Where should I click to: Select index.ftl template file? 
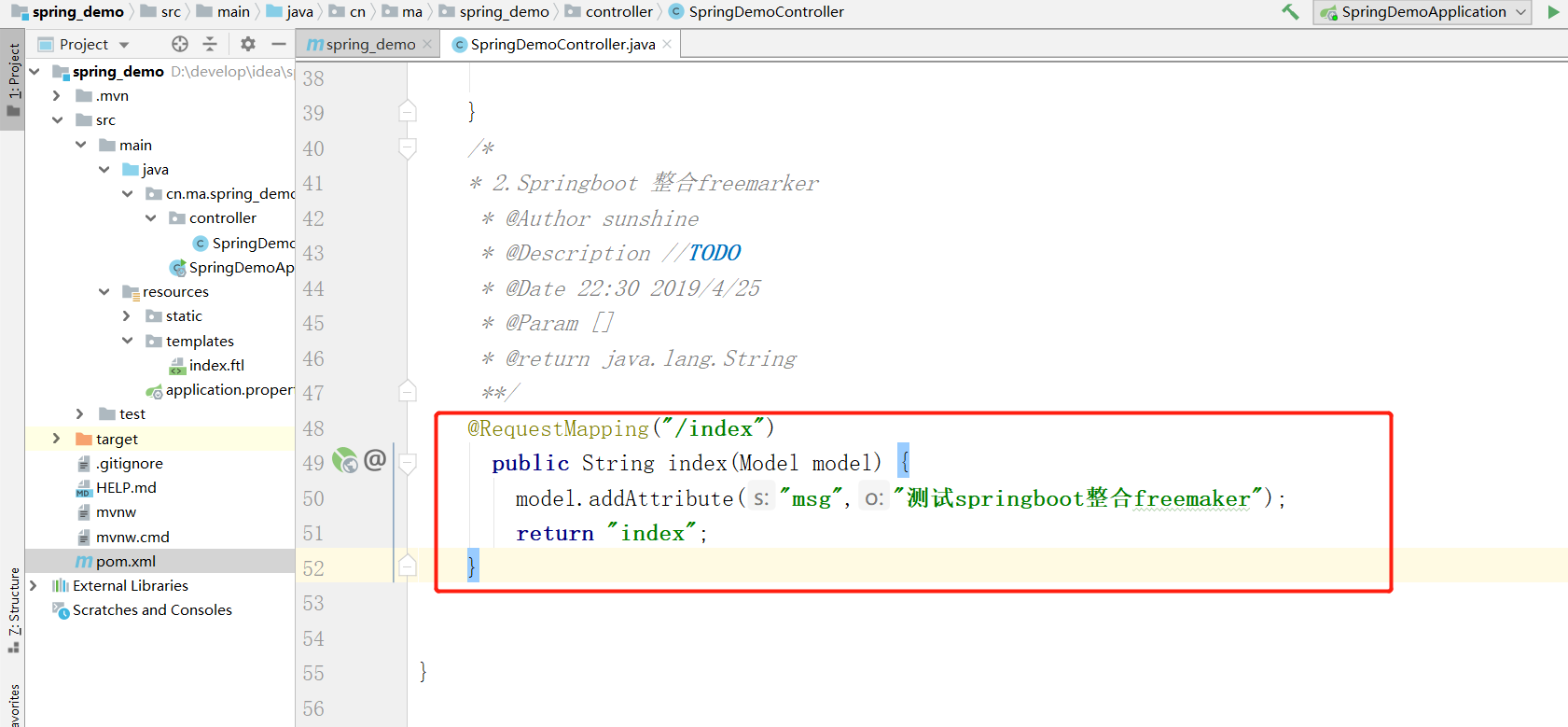coord(207,365)
